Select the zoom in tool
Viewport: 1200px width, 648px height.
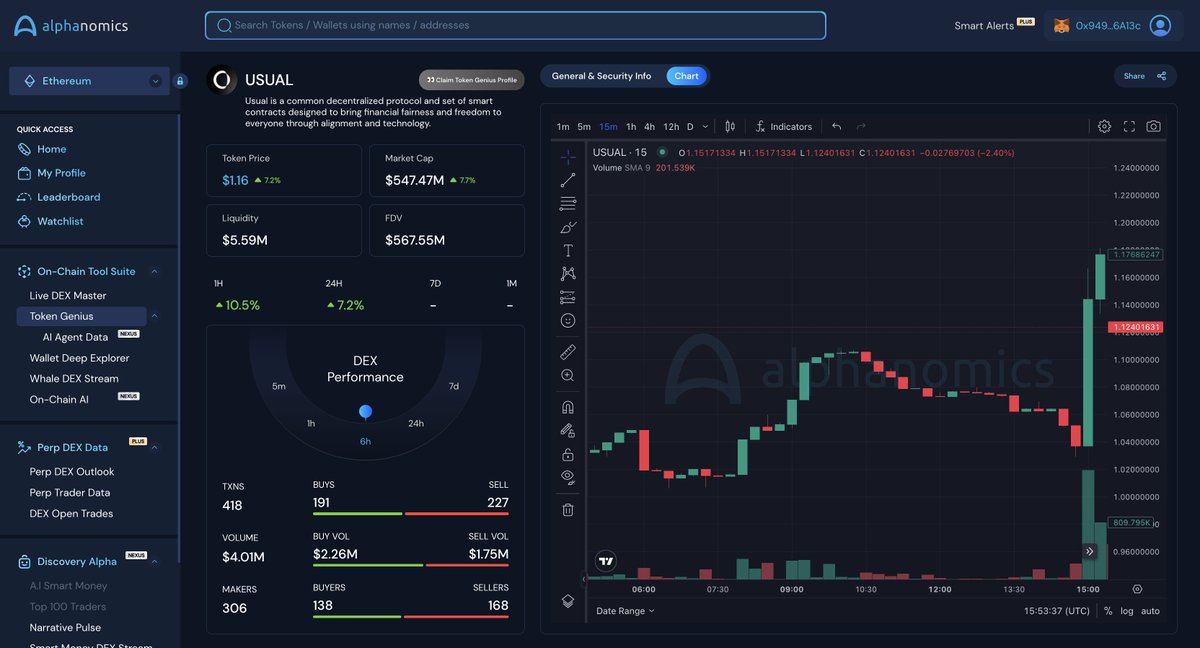[x=568, y=375]
